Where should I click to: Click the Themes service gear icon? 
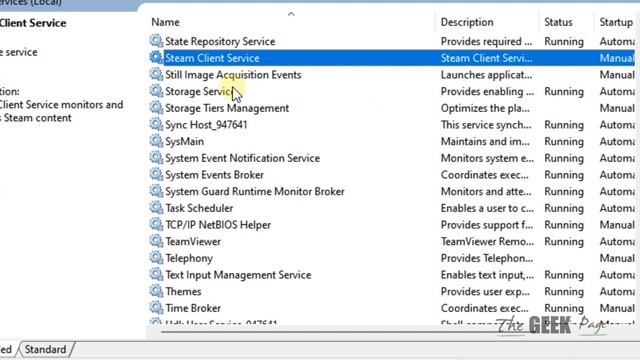coord(156,291)
